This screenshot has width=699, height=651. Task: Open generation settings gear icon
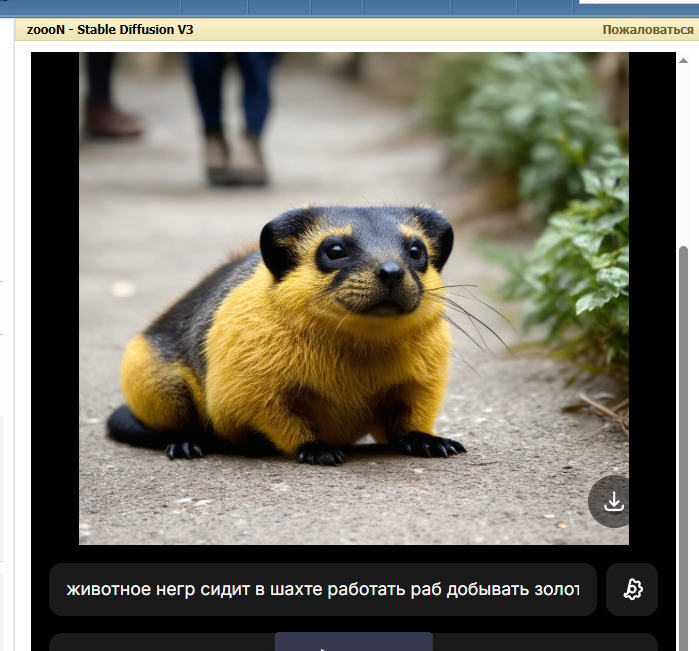632,589
